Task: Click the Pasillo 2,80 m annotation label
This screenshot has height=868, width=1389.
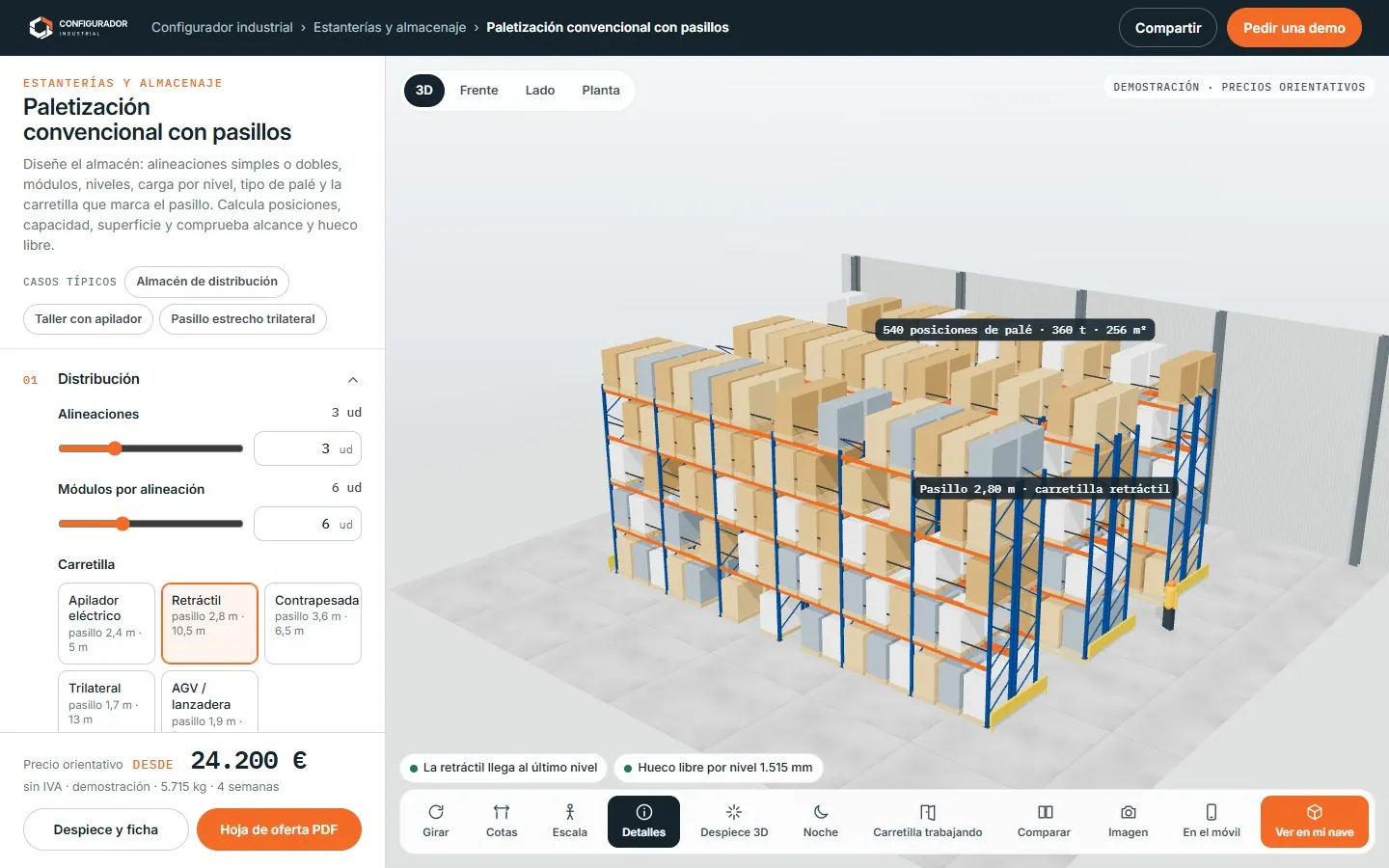Action: 1045,489
